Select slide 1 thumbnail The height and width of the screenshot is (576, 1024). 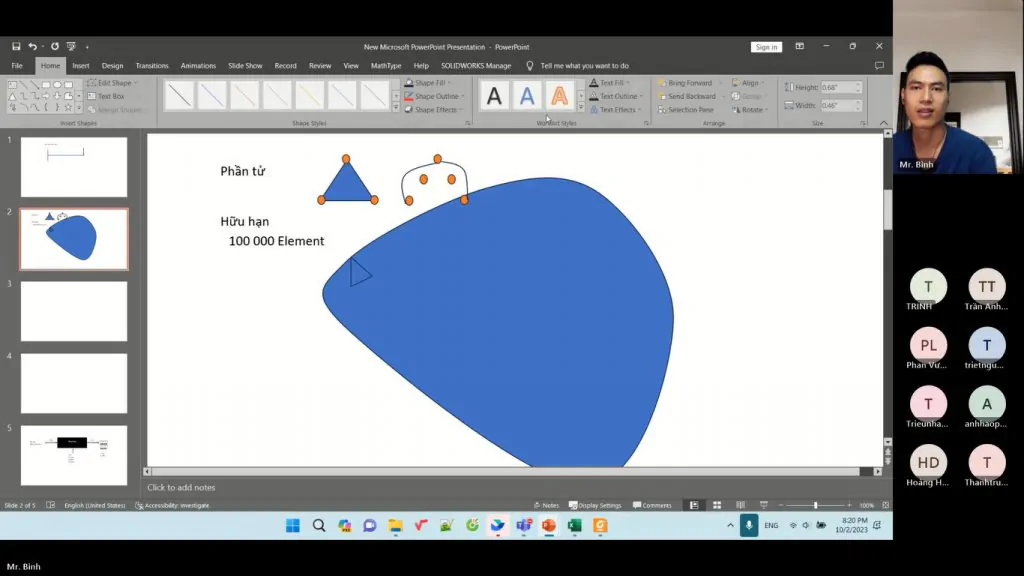click(74, 167)
